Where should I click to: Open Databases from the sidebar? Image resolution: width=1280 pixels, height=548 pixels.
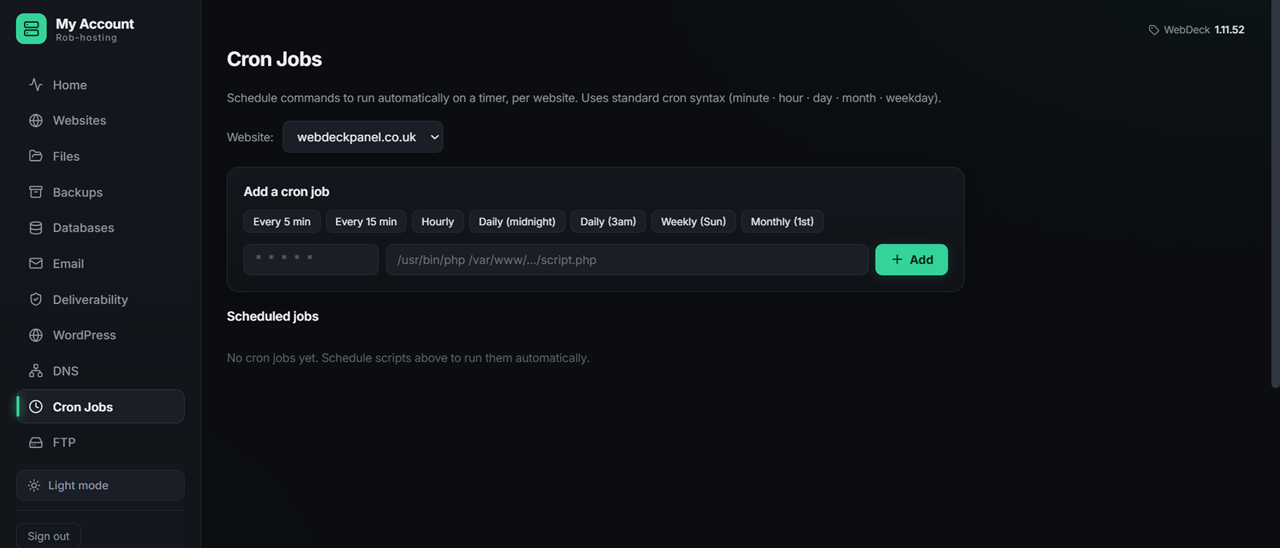(x=100, y=228)
